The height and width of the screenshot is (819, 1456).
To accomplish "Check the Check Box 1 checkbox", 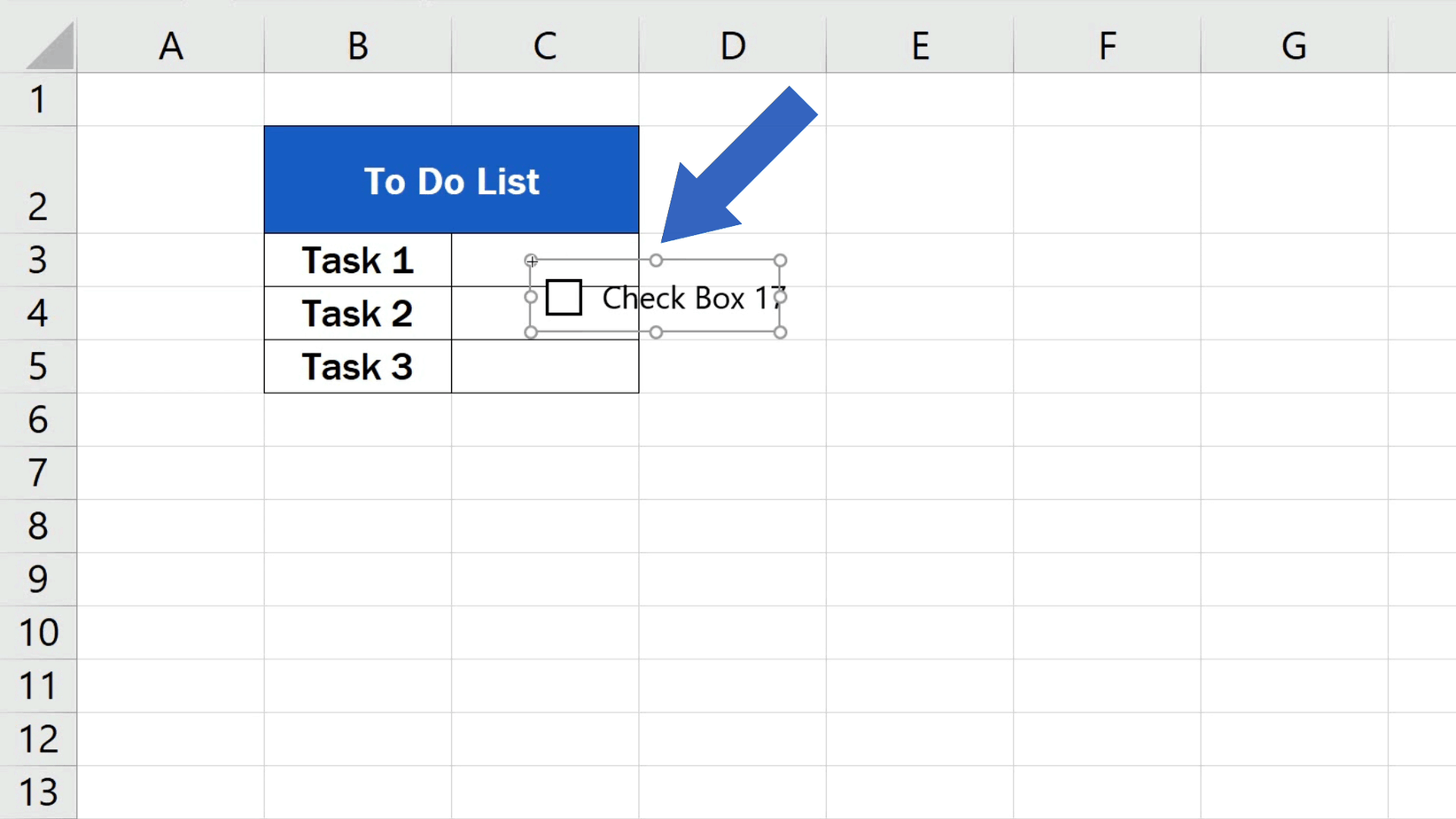I will (x=564, y=297).
